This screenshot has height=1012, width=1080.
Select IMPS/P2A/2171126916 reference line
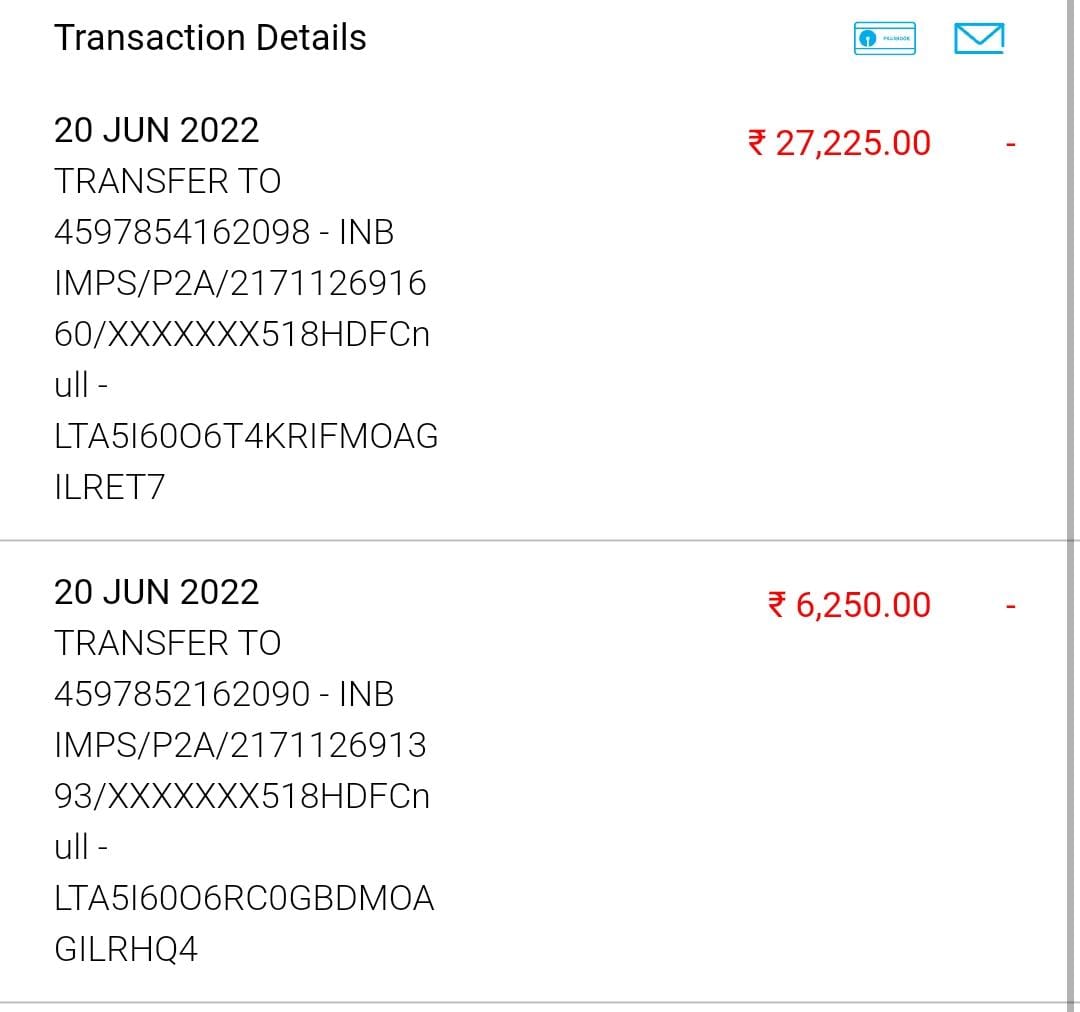(240, 283)
